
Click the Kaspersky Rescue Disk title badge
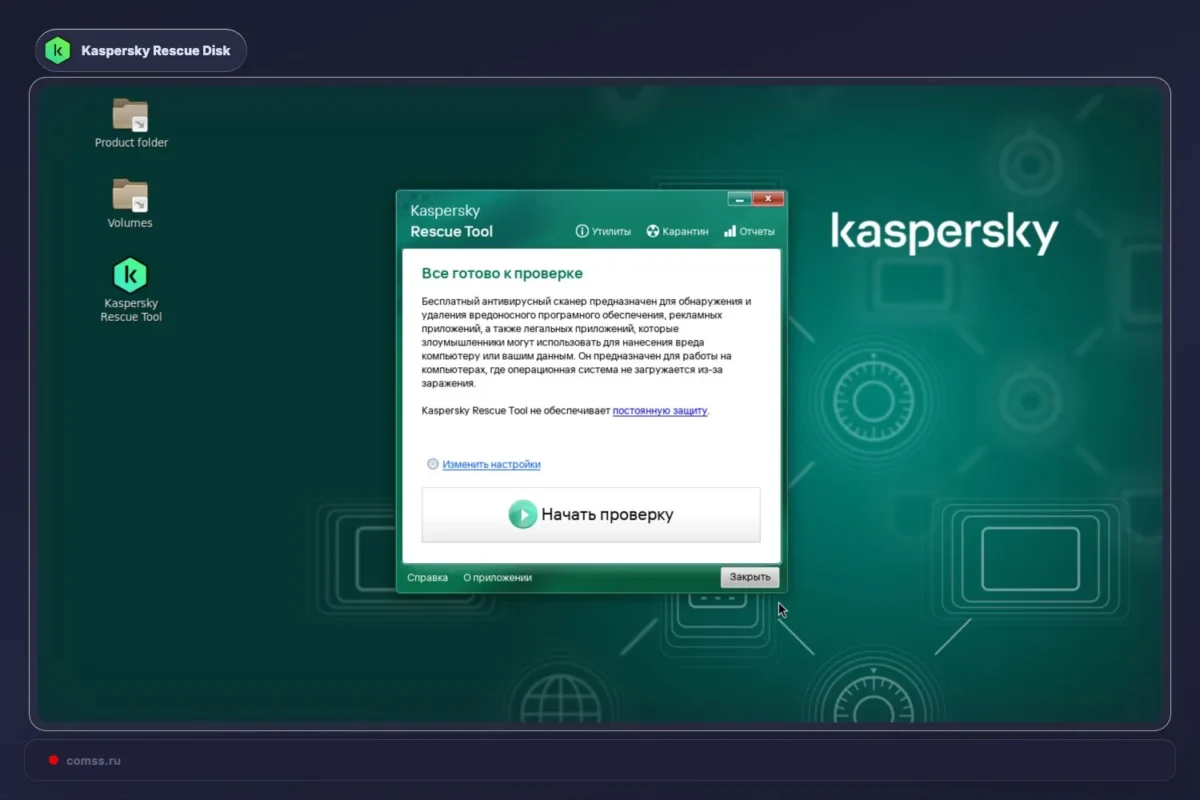coord(141,50)
